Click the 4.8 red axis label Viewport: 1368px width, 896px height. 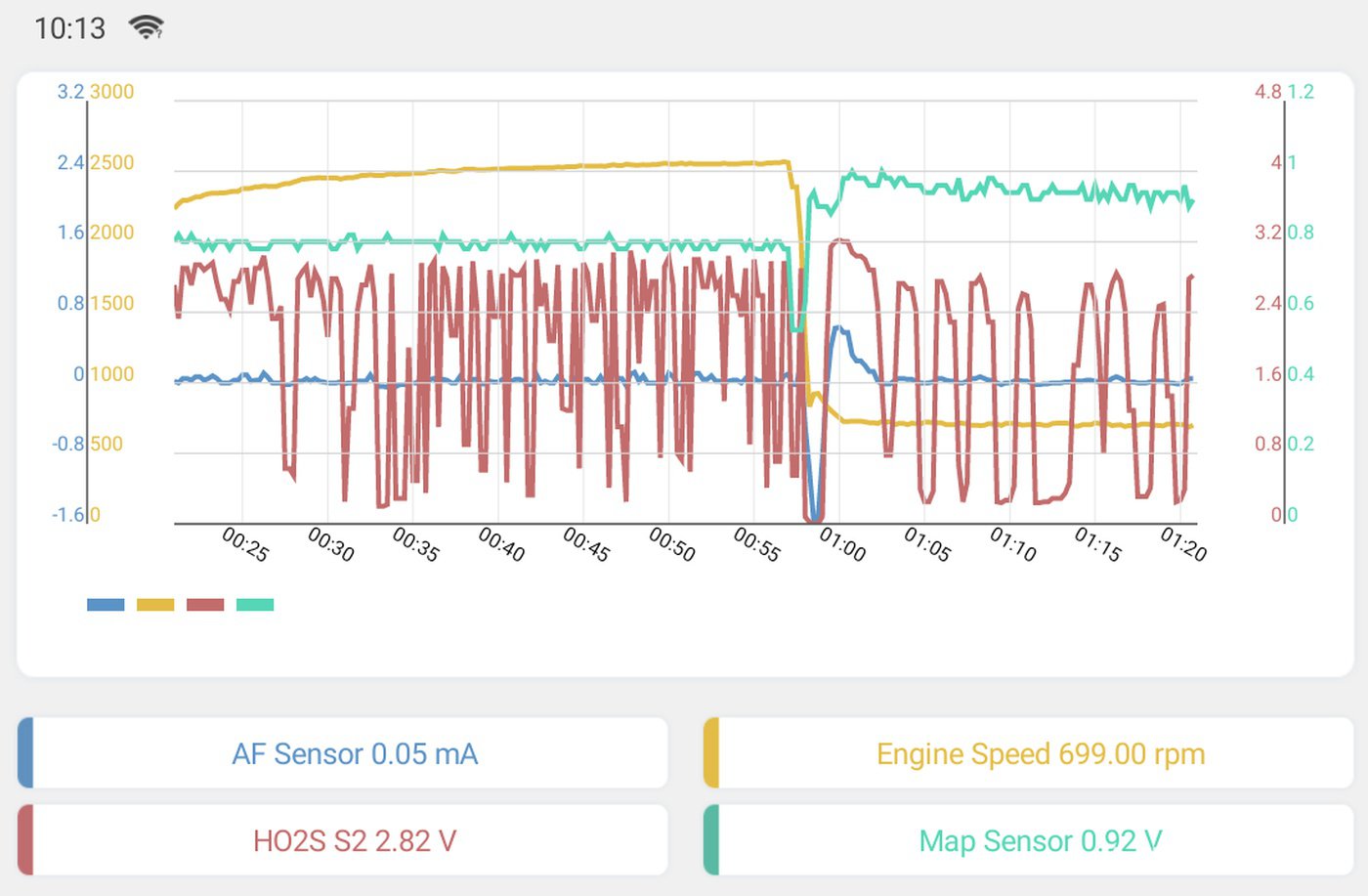pos(1268,92)
